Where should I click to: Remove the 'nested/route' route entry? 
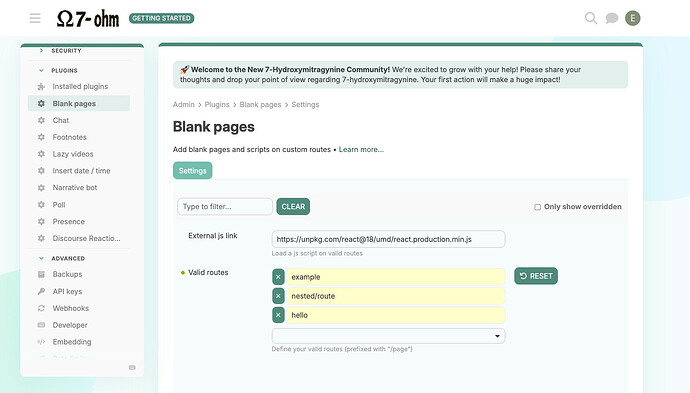(278, 296)
